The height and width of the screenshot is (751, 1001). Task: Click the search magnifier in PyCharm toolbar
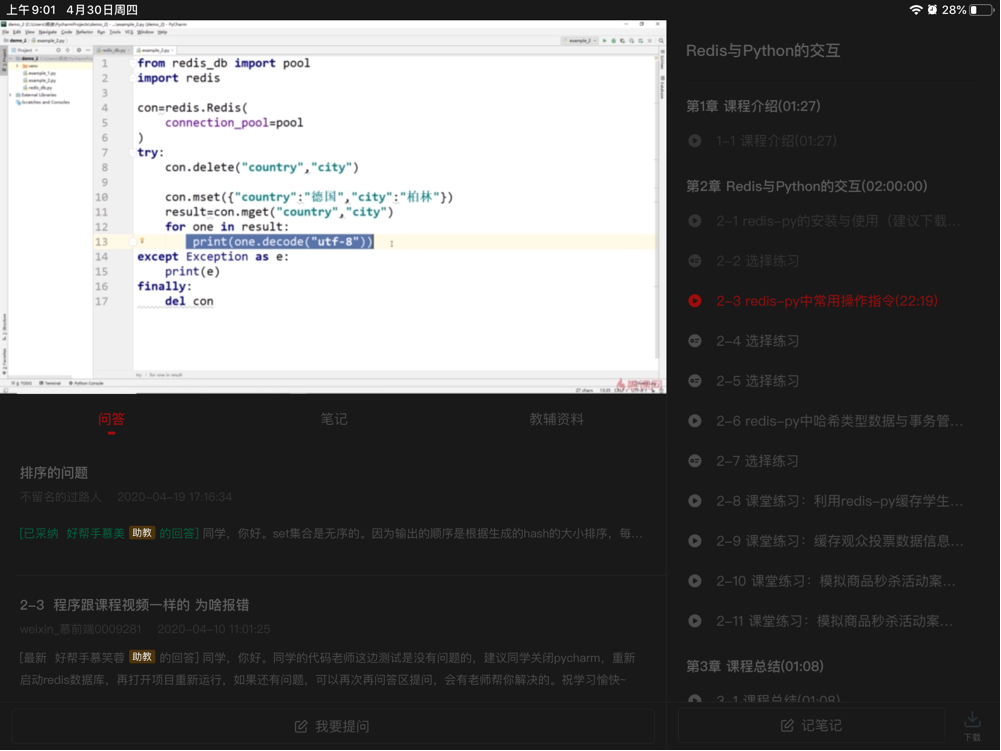coord(661,41)
